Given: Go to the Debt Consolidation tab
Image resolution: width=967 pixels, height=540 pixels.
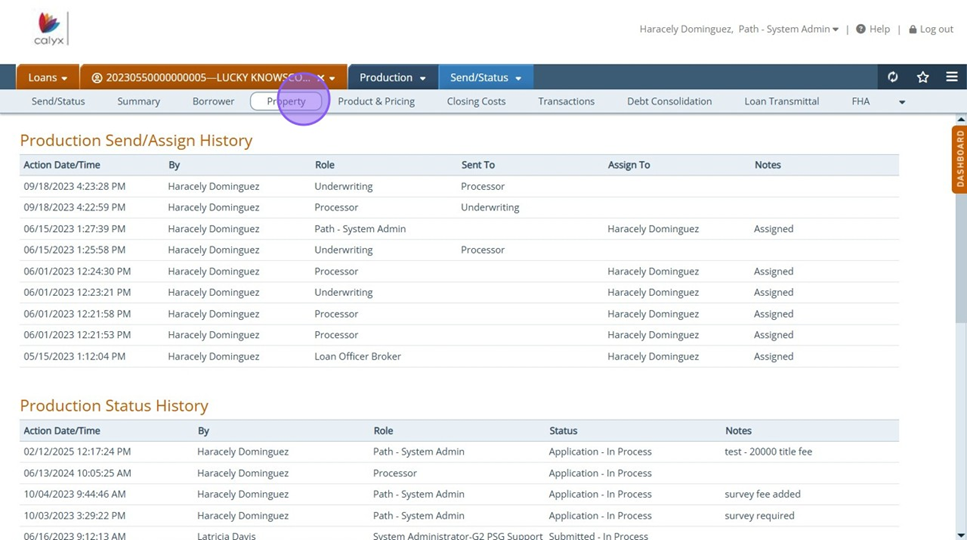Looking at the screenshot, I should tap(669, 101).
